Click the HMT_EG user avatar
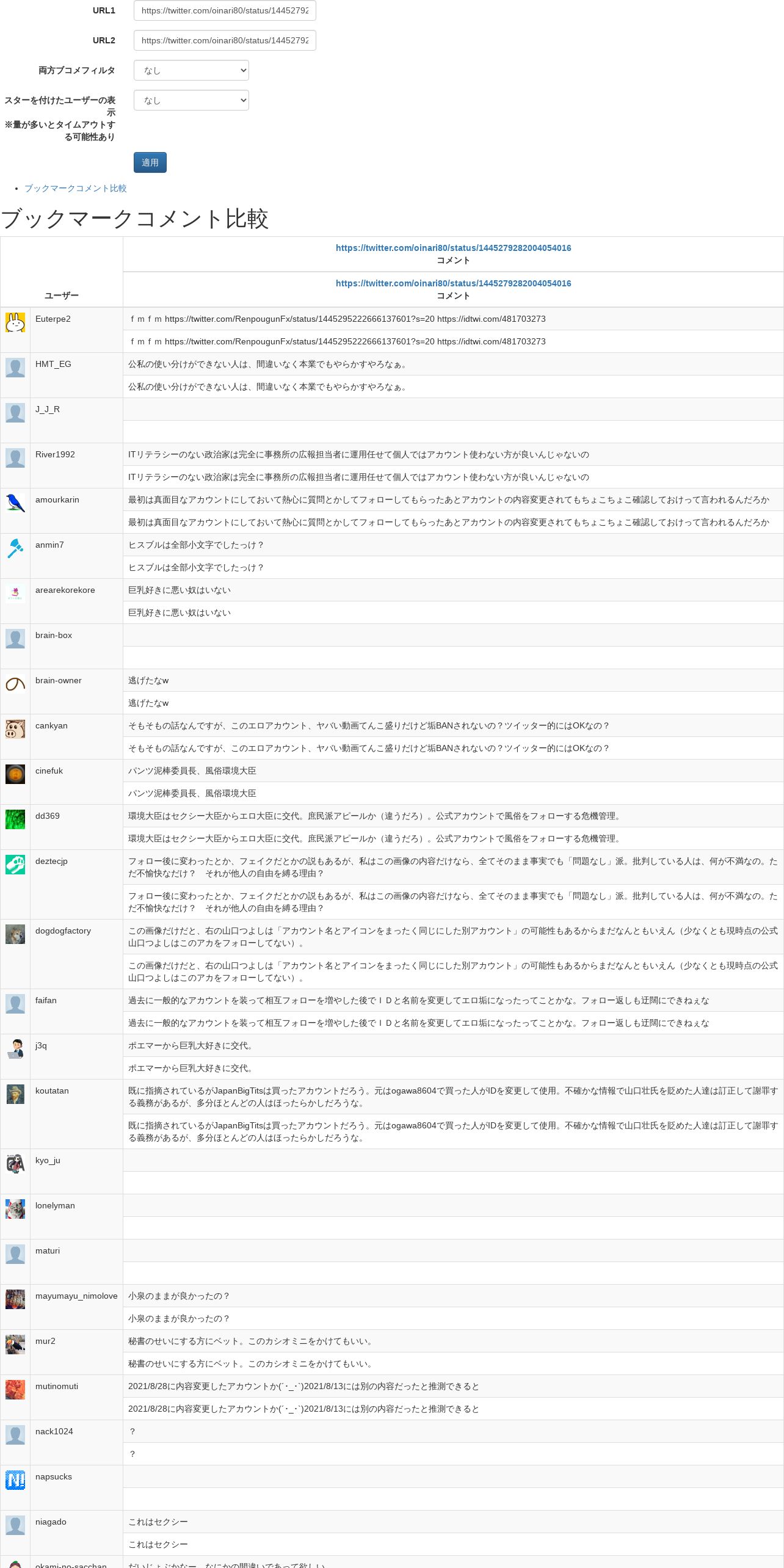The height and width of the screenshot is (1568, 784). (x=15, y=368)
